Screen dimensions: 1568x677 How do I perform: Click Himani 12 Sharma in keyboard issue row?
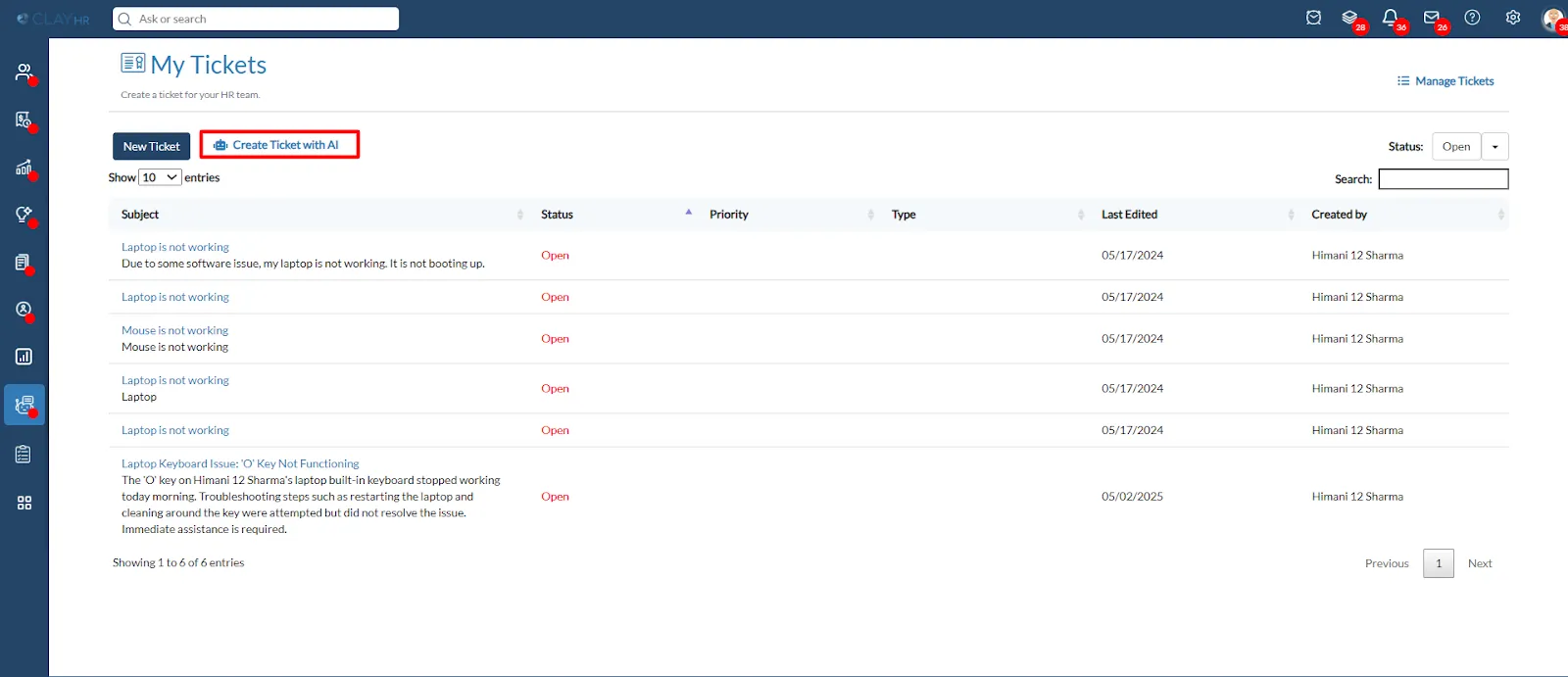tap(1357, 497)
